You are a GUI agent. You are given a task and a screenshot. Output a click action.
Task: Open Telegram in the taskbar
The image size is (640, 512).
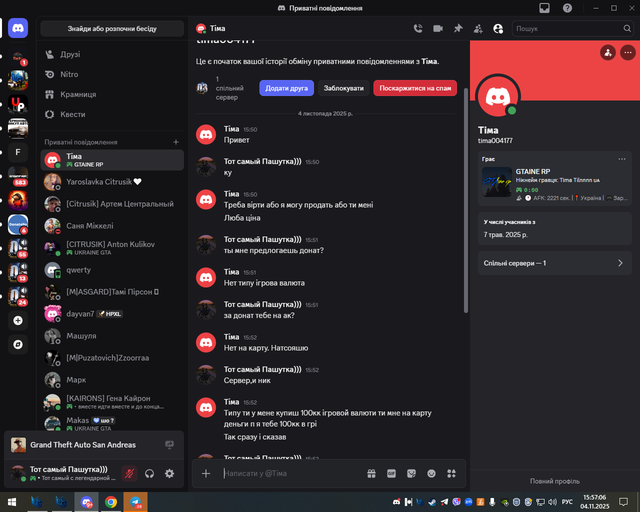coord(136,502)
